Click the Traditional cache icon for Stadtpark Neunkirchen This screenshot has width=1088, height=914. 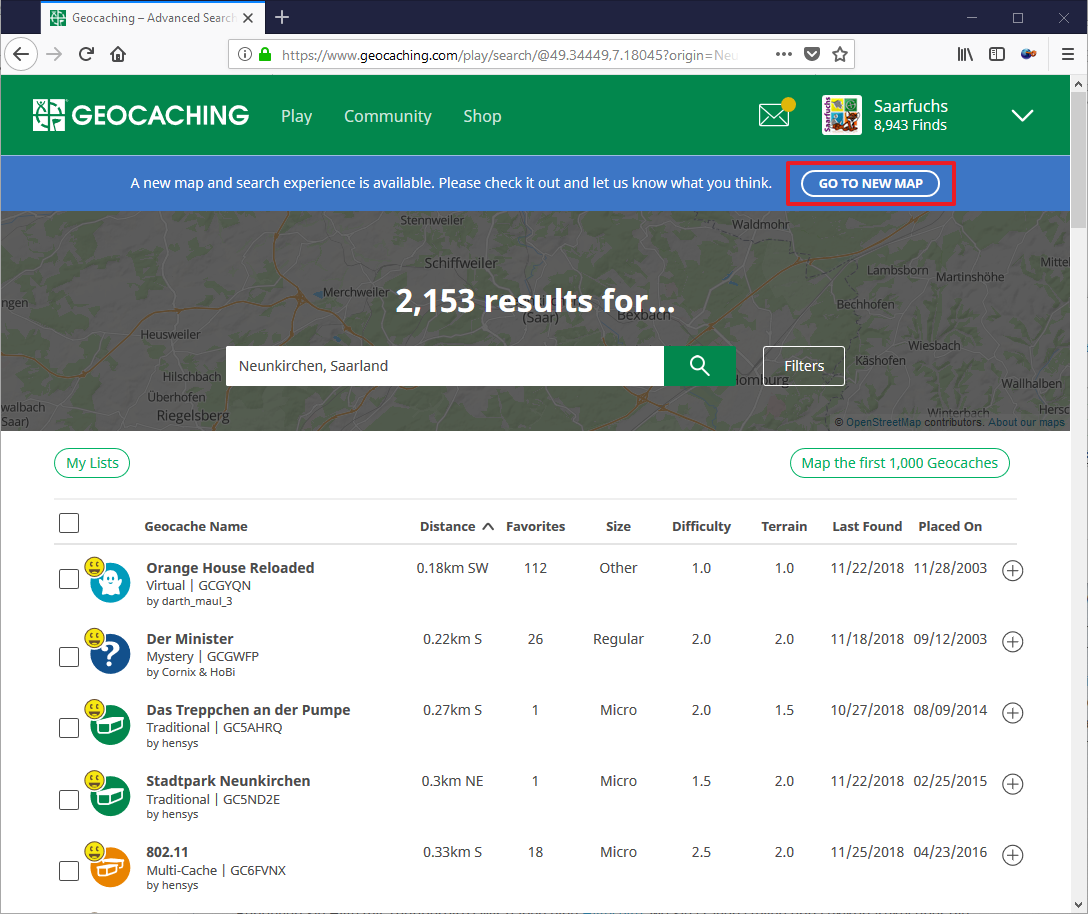110,796
